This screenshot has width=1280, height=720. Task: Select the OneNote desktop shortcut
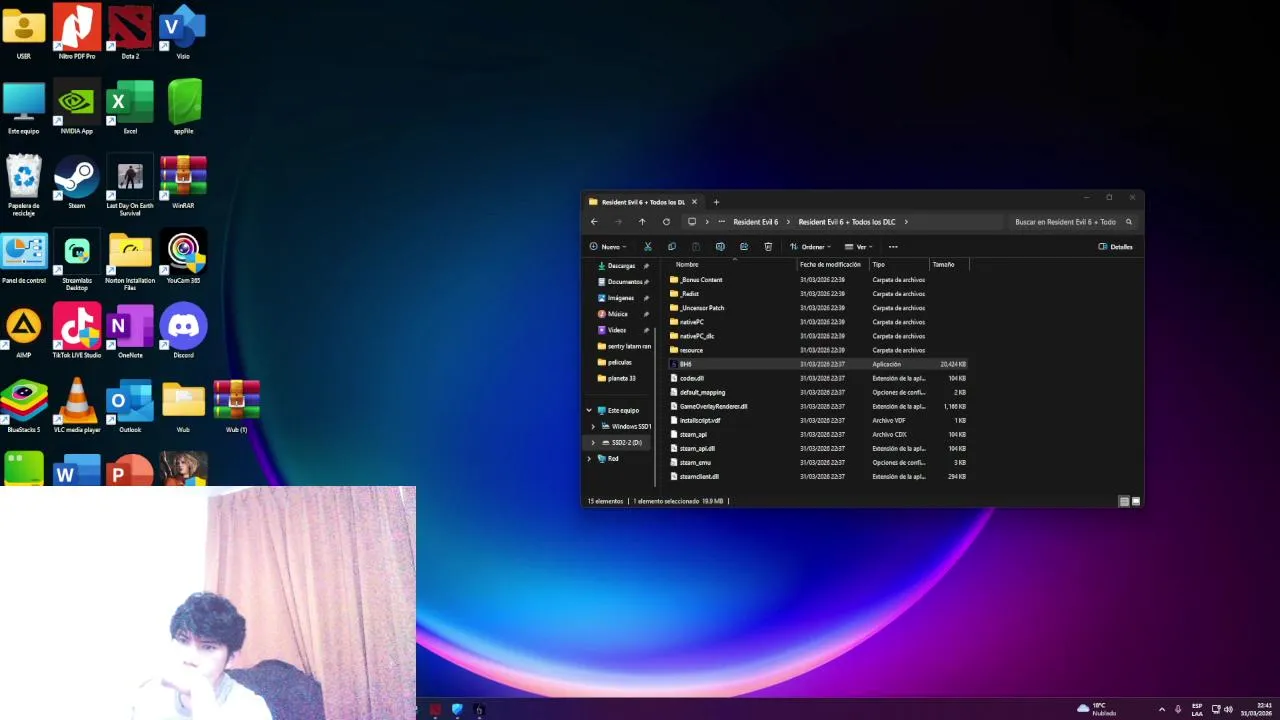pos(130,331)
